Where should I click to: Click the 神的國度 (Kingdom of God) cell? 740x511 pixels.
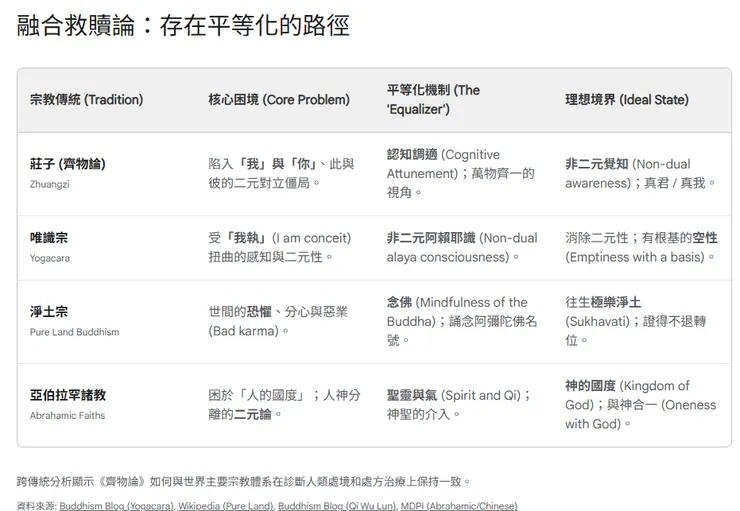pyautogui.click(x=640, y=405)
